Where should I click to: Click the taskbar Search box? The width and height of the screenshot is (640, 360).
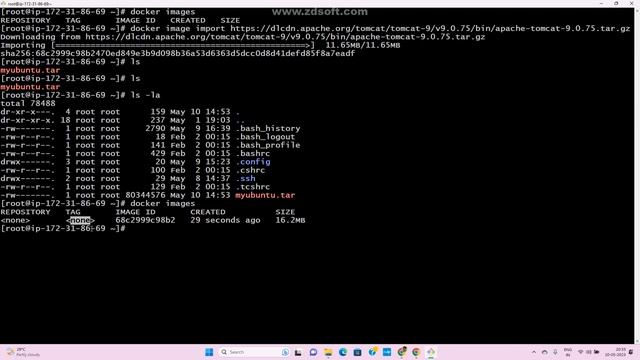pos(255,352)
